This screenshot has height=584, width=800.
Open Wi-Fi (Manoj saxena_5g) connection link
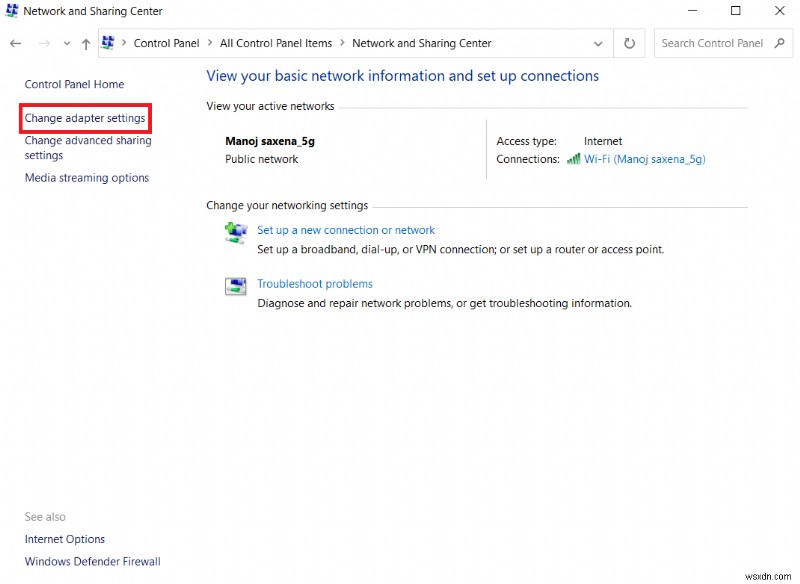tap(644, 159)
